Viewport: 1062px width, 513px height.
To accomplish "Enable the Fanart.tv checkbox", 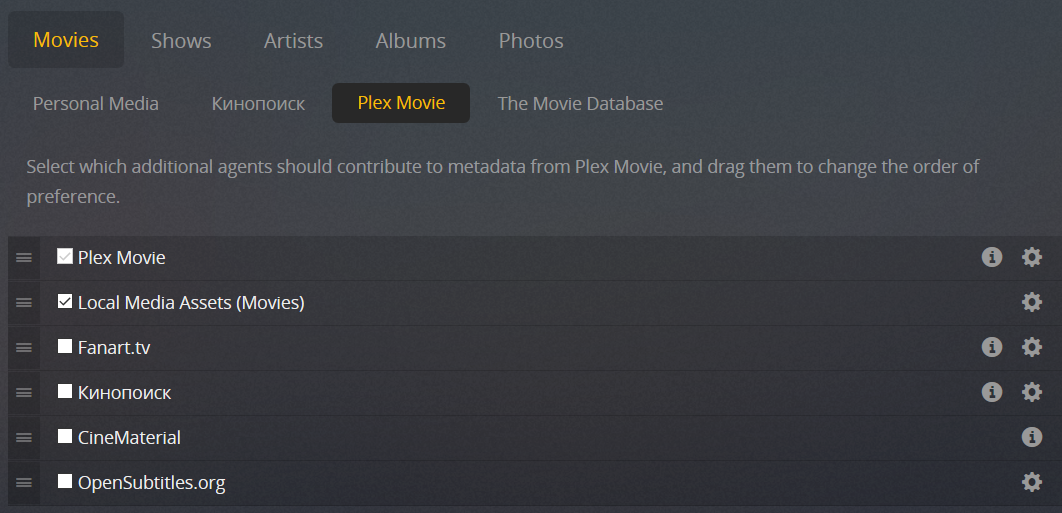I will 65,347.
